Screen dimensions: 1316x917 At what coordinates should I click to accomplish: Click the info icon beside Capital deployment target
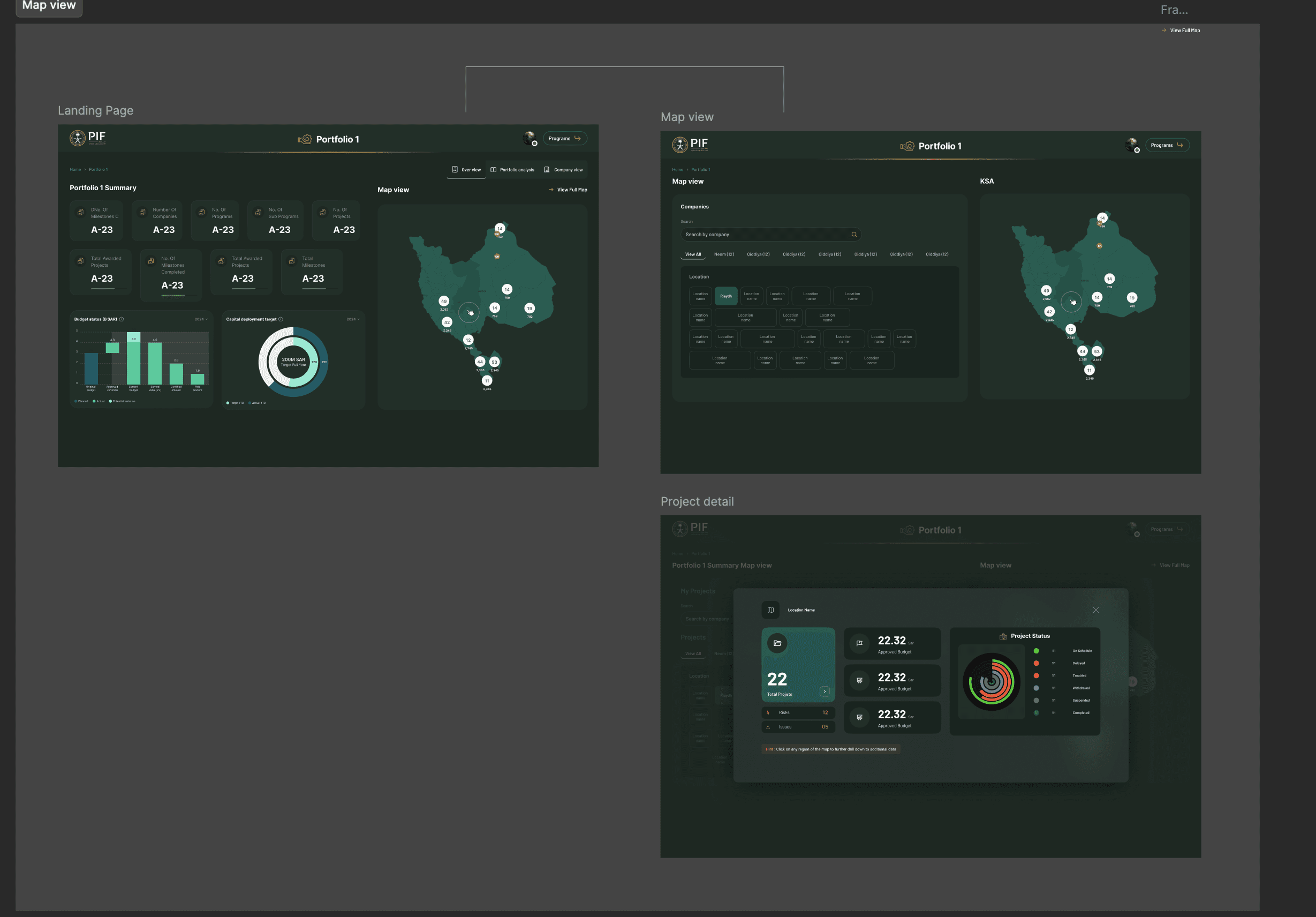(281, 319)
